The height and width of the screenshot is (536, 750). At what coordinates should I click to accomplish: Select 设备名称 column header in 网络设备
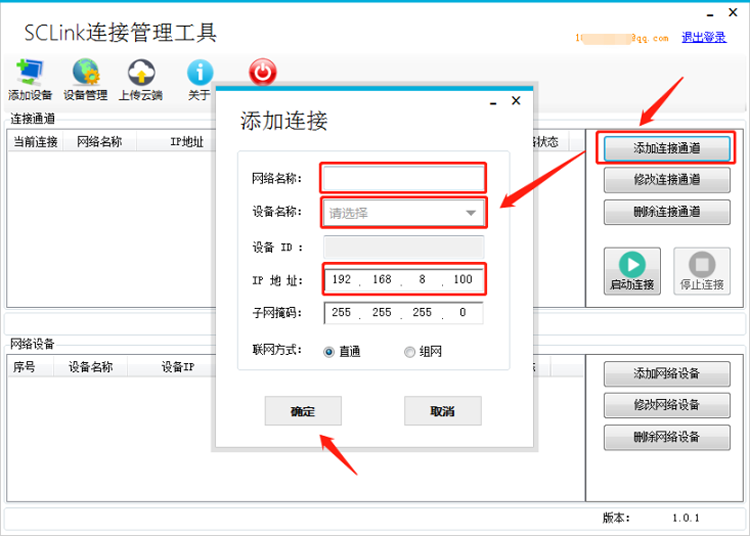pos(90,367)
